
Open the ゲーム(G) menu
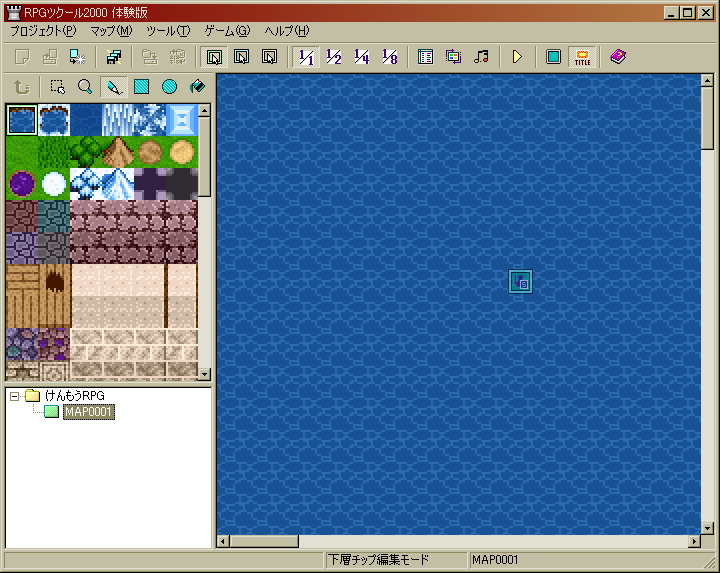tap(226, 30)
